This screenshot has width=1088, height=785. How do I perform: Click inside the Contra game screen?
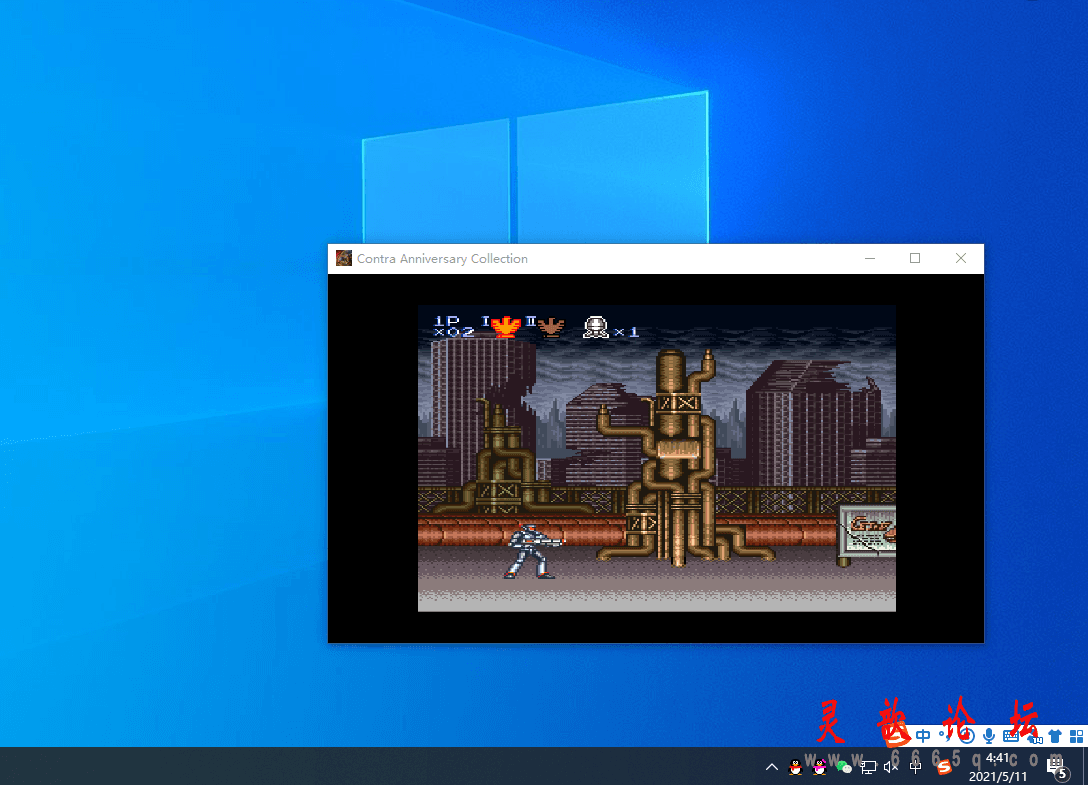tap(656, 458)
